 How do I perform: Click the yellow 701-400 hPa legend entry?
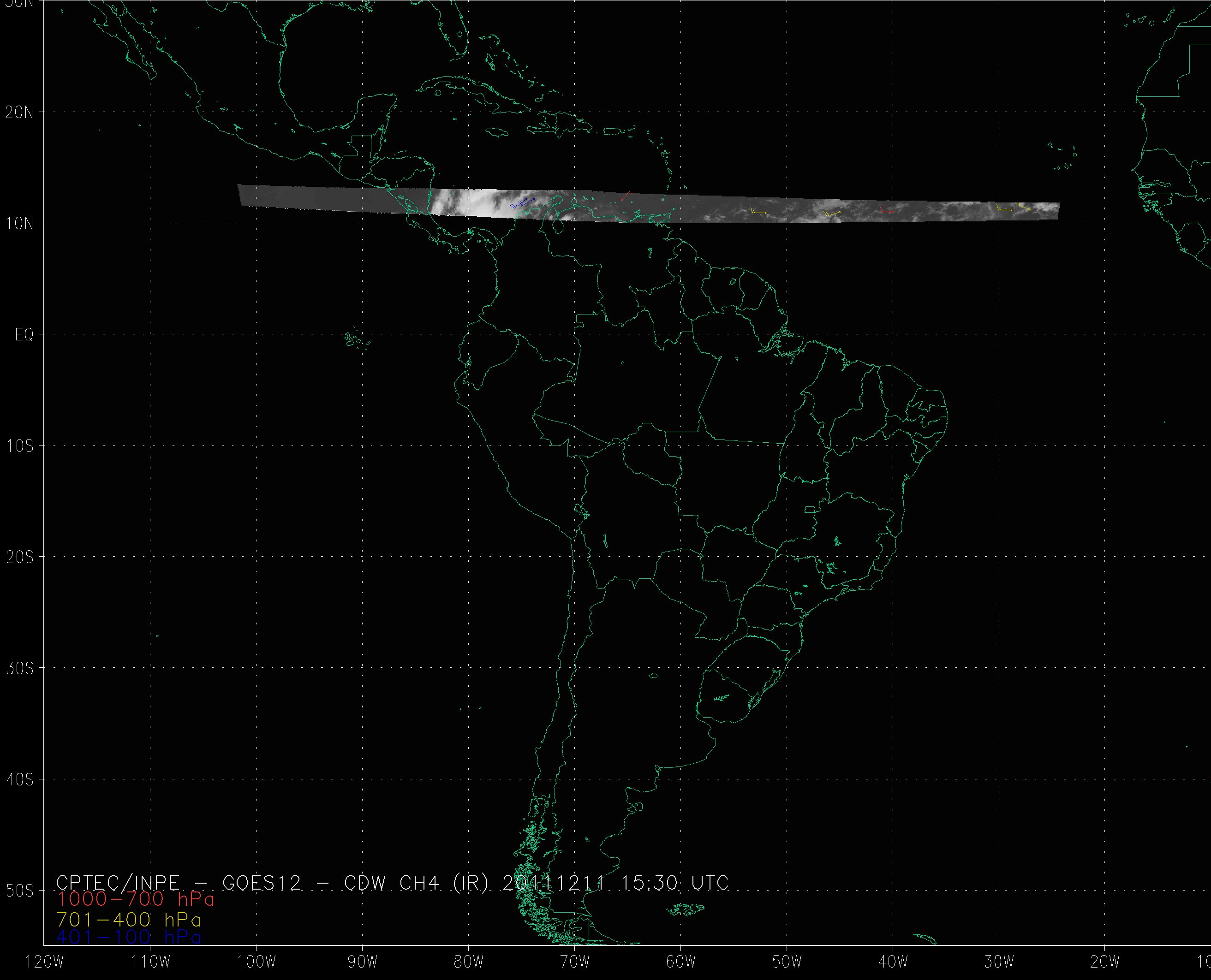coord(129,920)
